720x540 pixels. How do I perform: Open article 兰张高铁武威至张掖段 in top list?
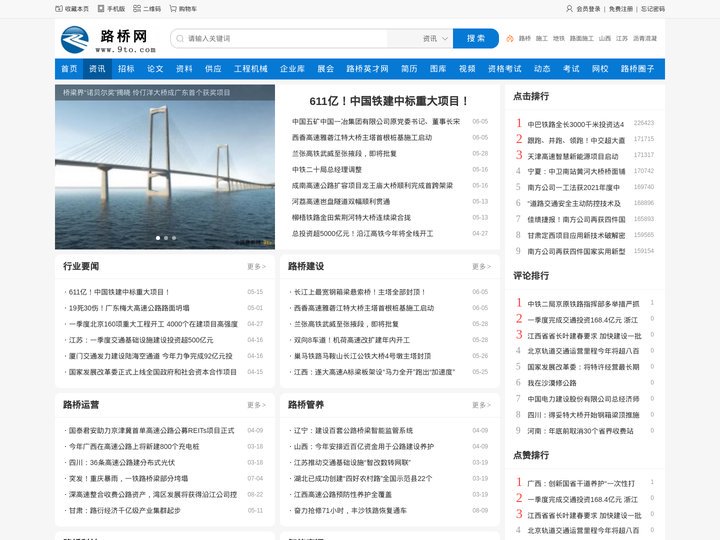pos(344,153)
